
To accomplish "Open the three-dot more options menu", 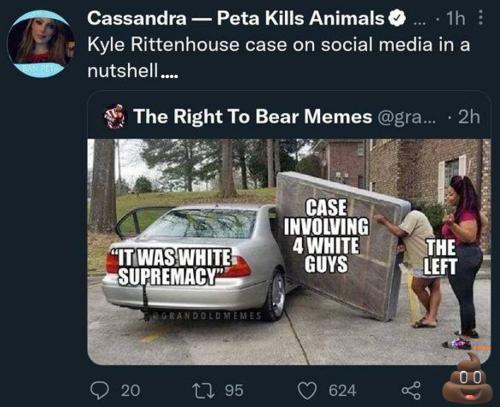I will click(x=480, y=18).
